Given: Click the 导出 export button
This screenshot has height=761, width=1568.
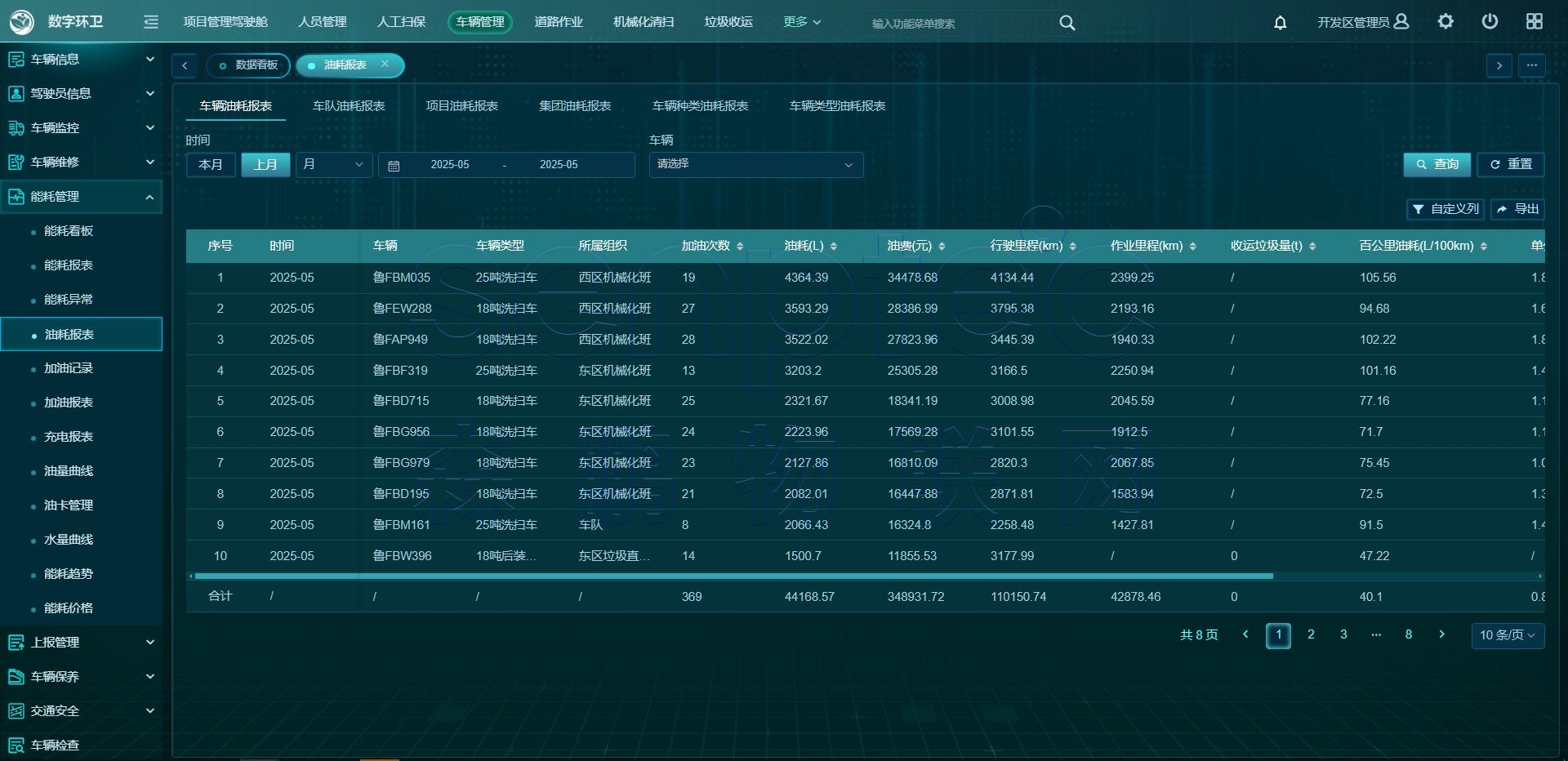Looking at the screenshot, I should click(1517, 209).
